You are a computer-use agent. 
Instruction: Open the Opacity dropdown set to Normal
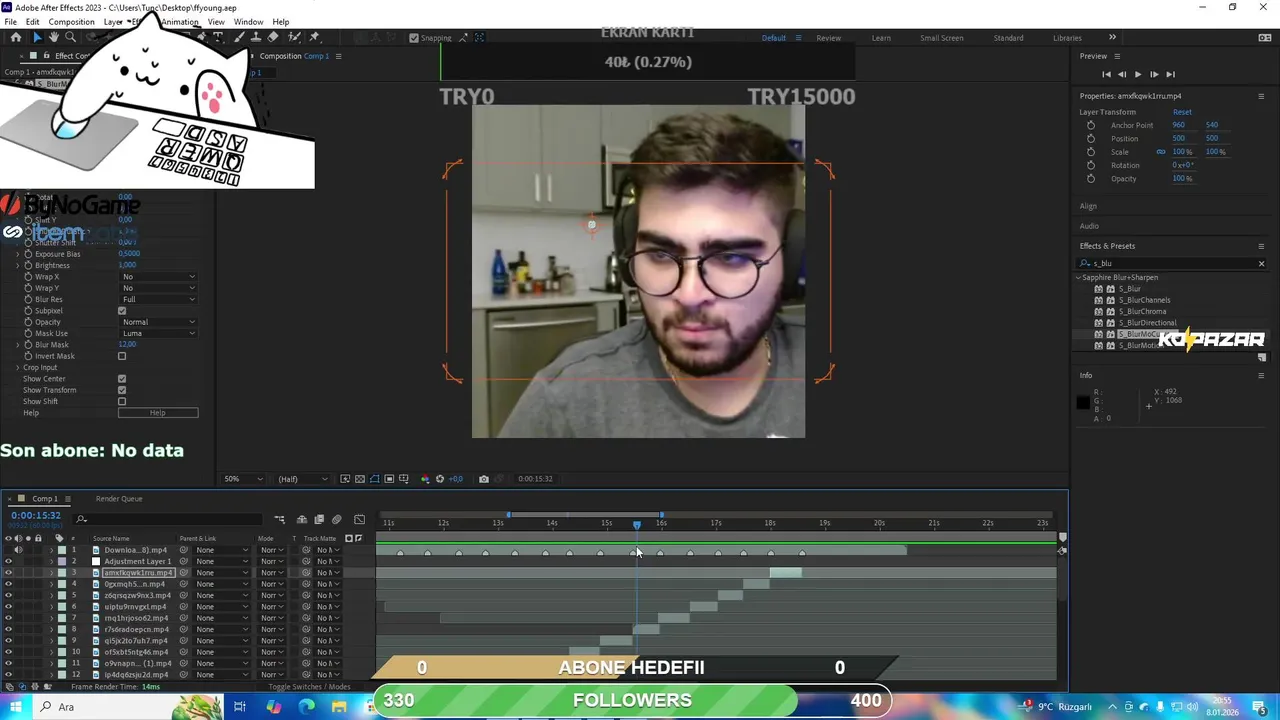pos(158,322)
